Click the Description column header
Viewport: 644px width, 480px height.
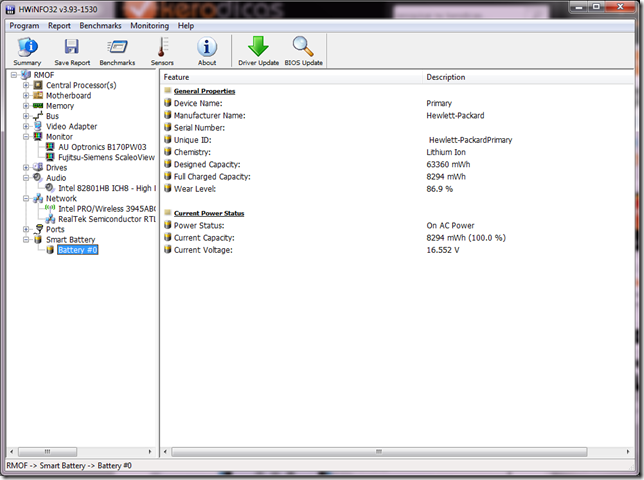coord(529,77)
